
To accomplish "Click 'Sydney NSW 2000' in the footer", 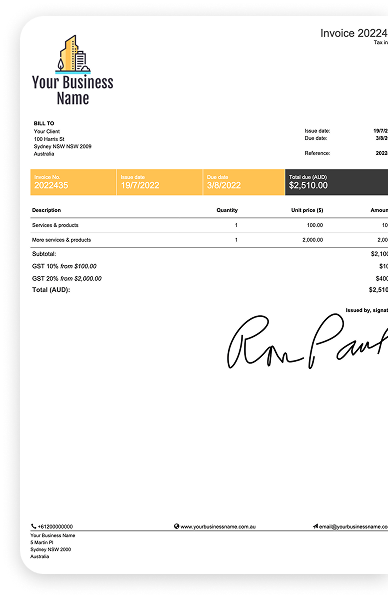I will [51, 550].
